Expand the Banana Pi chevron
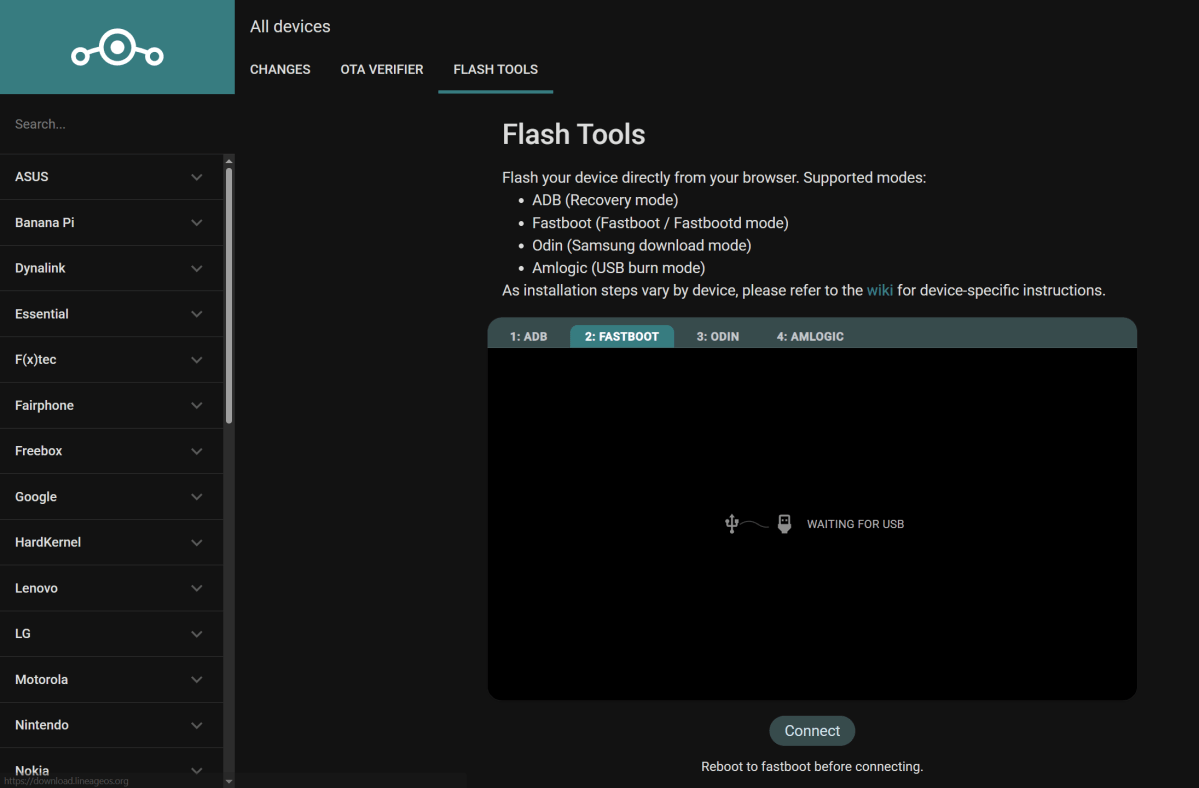 click(197, 223)
